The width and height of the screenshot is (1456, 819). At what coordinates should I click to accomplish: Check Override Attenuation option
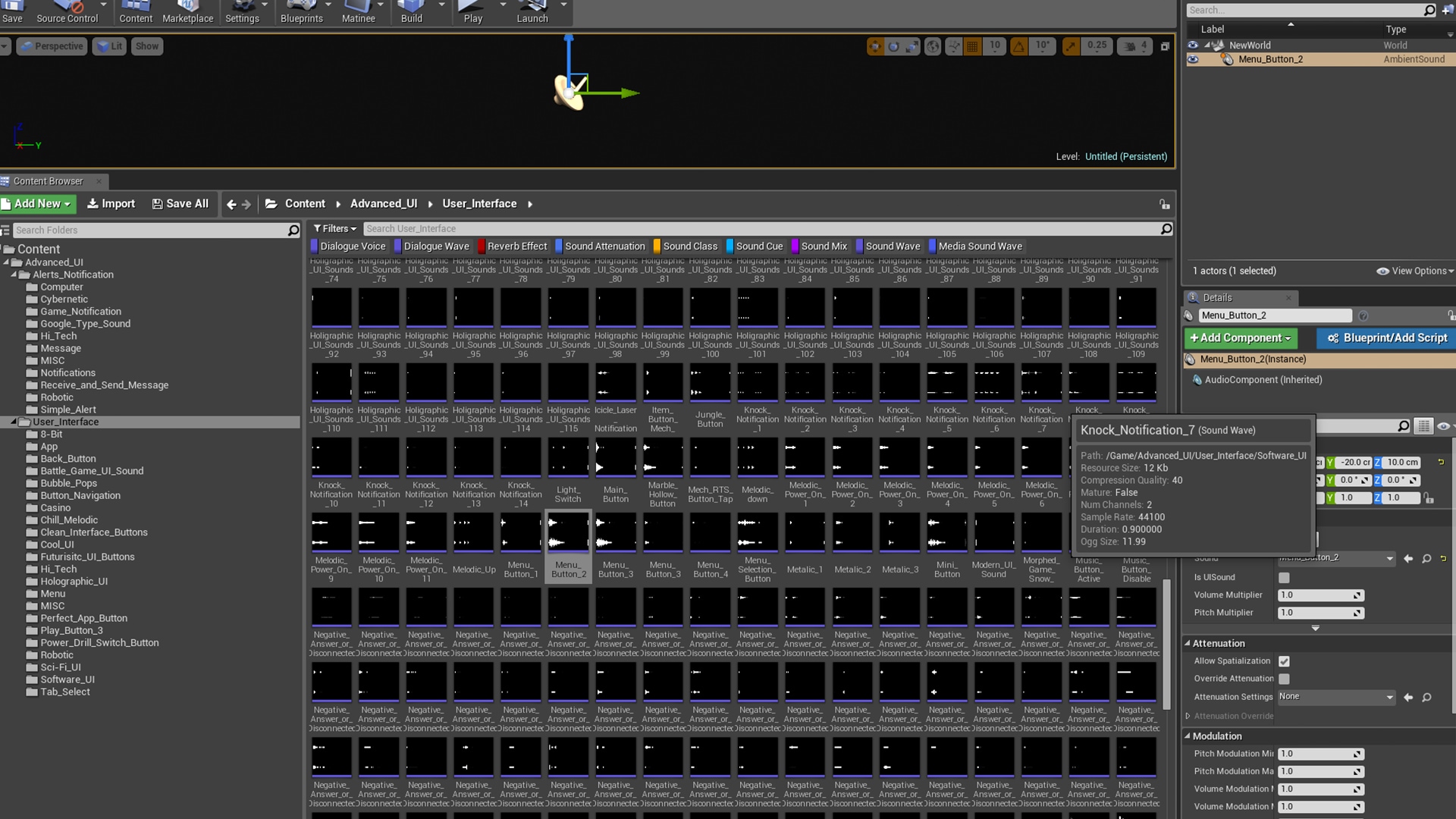click(1284, 679)
